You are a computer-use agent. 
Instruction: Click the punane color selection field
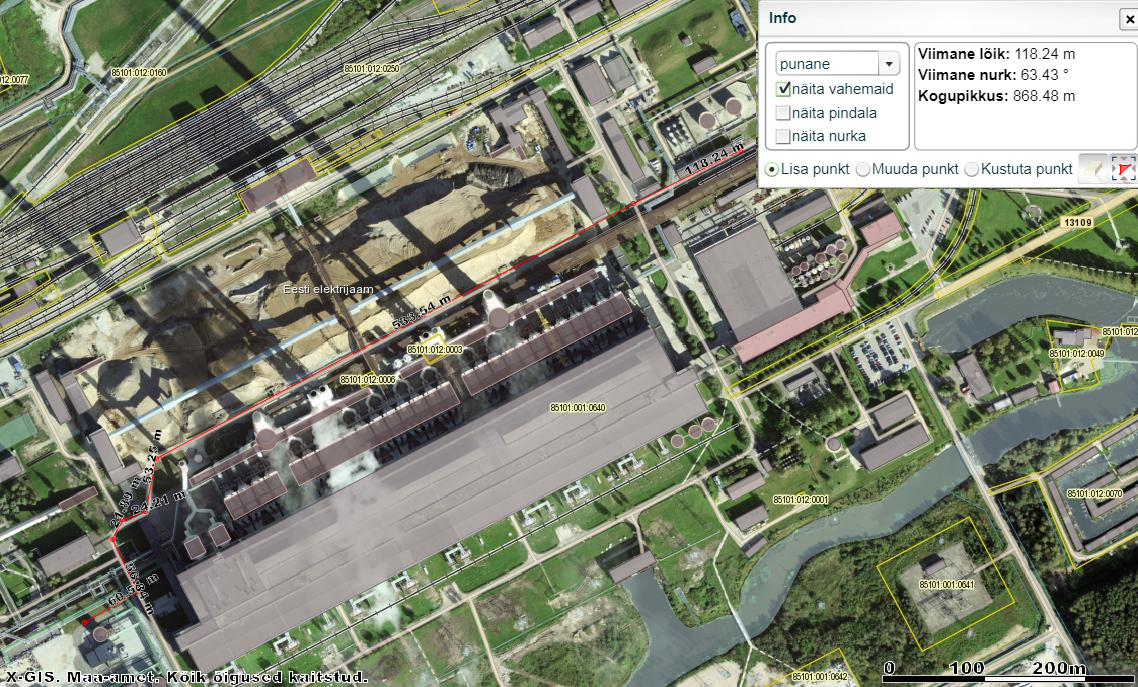[x=826, y=64]
